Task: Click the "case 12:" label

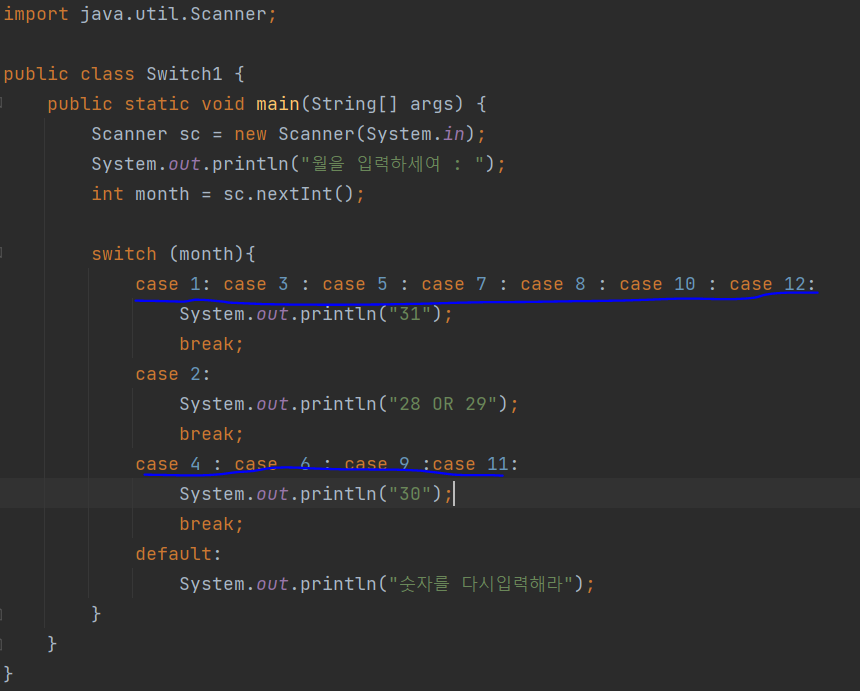Action: point(772,284)
